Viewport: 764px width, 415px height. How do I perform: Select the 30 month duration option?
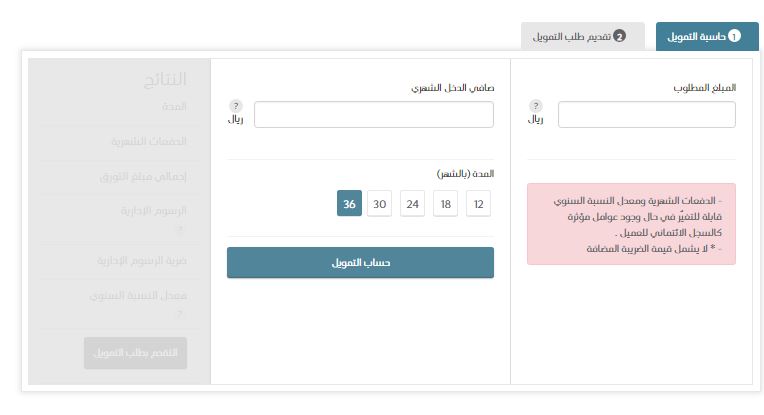(x=380, y=204)
